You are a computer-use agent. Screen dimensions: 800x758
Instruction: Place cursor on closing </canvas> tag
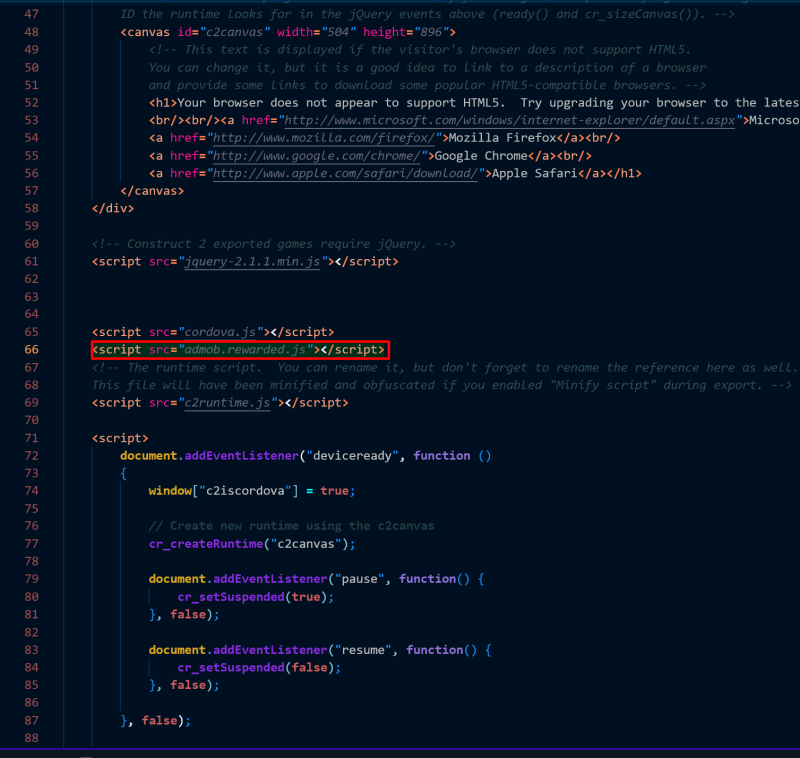point(152,191)
